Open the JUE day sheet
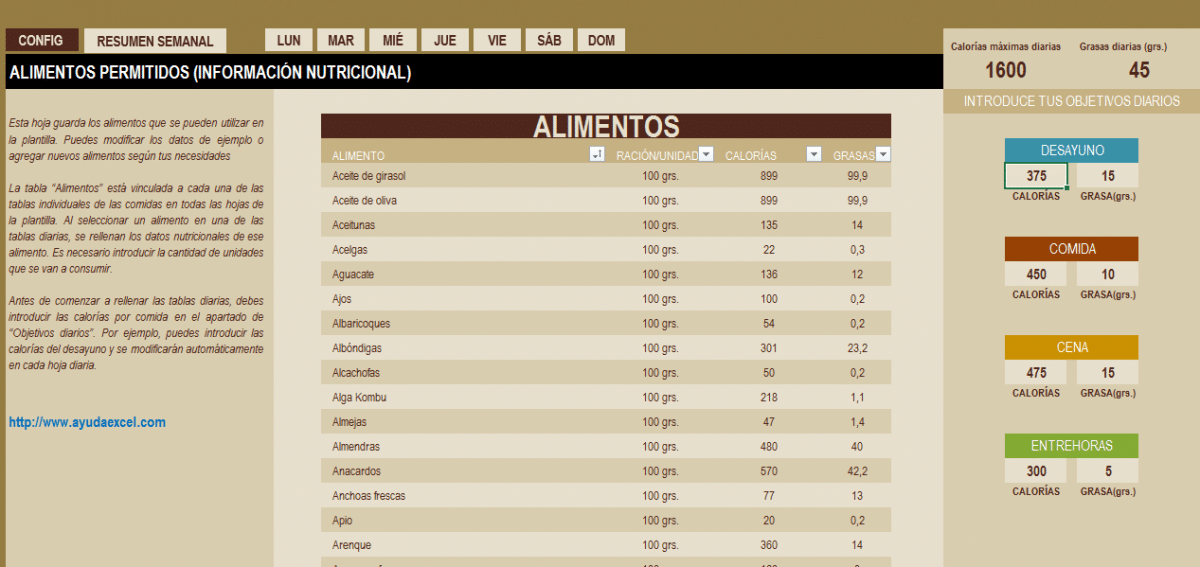 [x=445, y=40]
